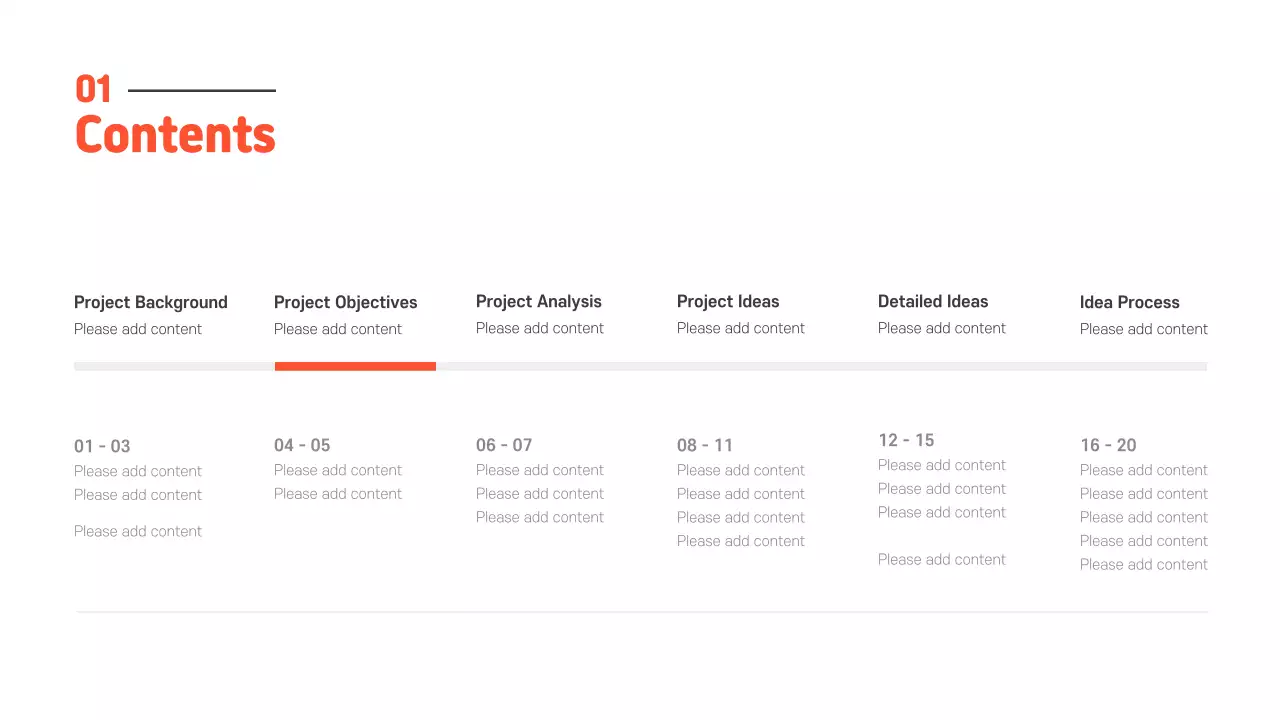The width and height of the screenshot is (1280, 720).
Task: Select the "04 - 05" page range
Action: 302,445
